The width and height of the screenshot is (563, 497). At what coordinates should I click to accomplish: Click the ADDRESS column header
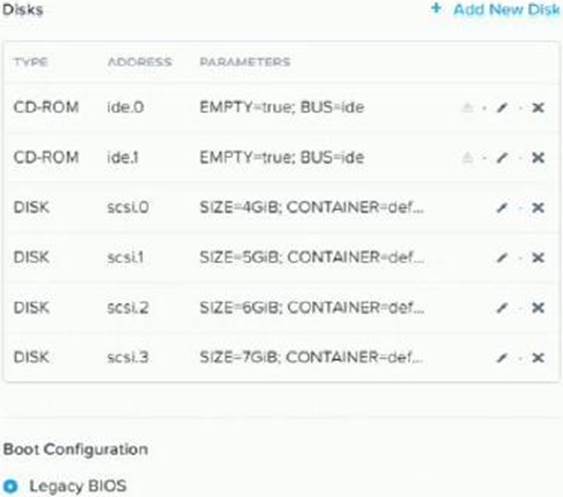coord(140,62)
